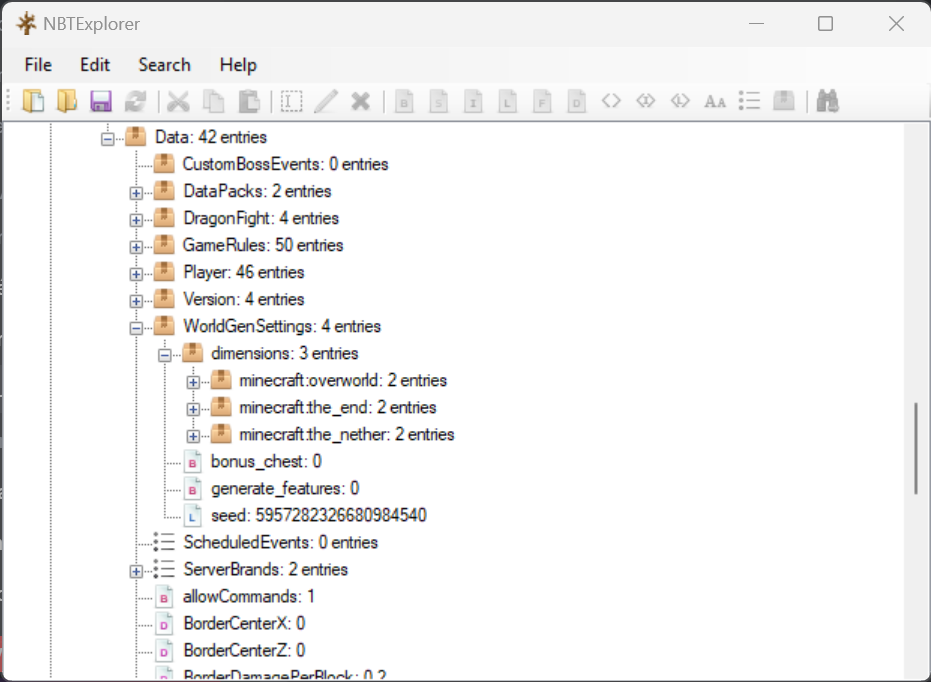
Task: Click the Refresh toolbar icon
Action: (x=134, y=101)
